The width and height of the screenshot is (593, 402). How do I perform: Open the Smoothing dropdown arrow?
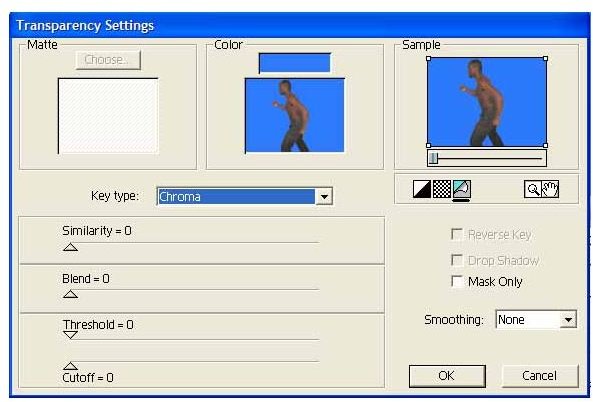tap(568, 320)
